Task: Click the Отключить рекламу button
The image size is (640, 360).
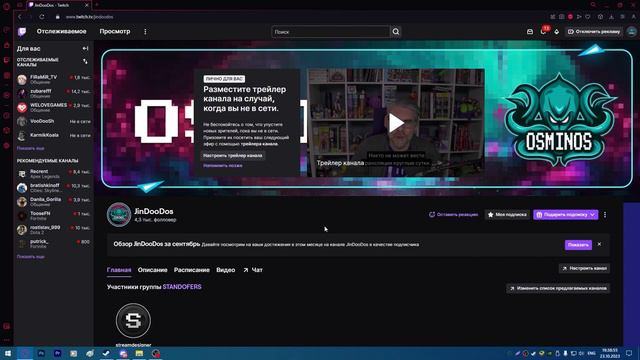Action: click(594, 31)
